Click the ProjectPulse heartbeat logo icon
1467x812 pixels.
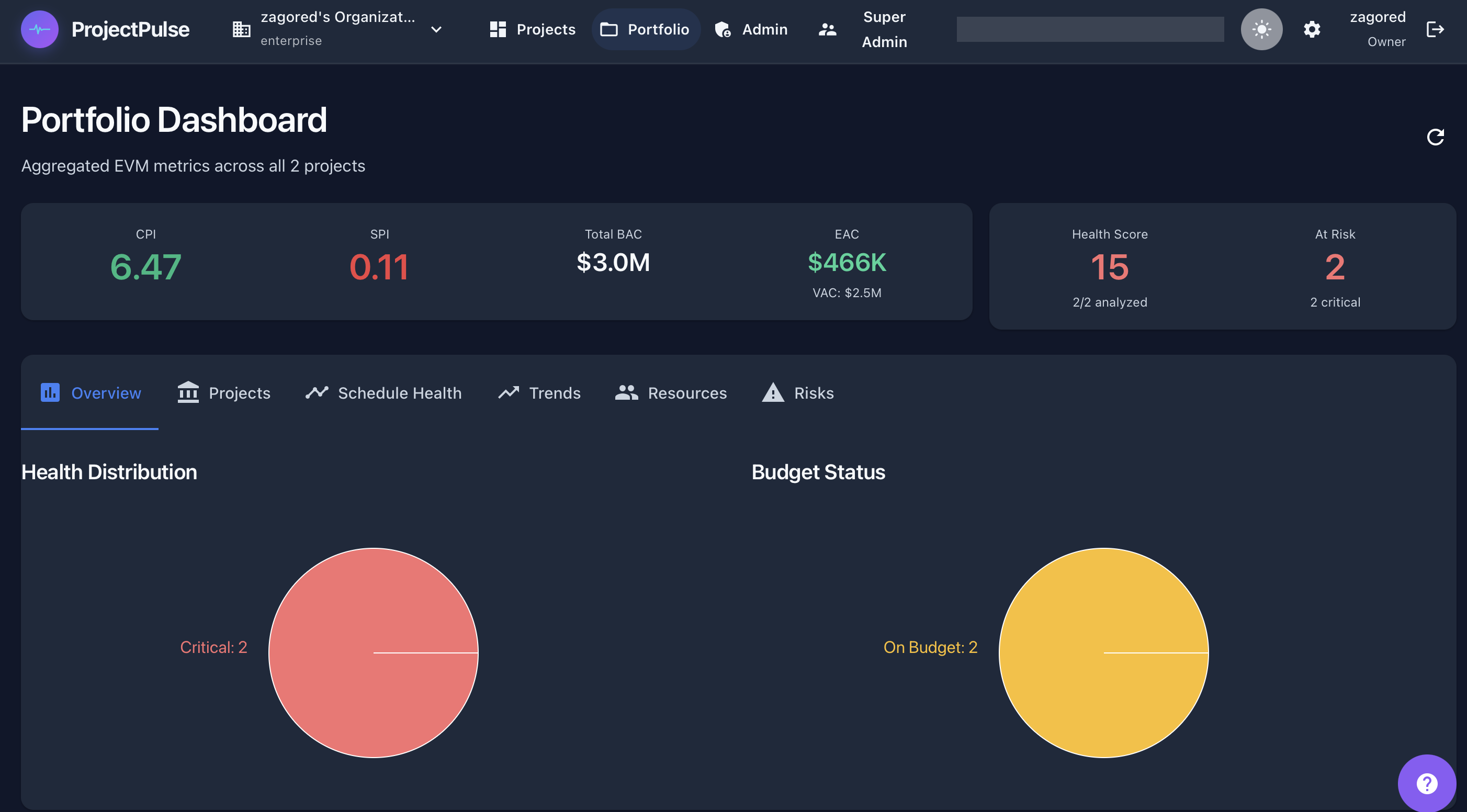coord(39,29)
